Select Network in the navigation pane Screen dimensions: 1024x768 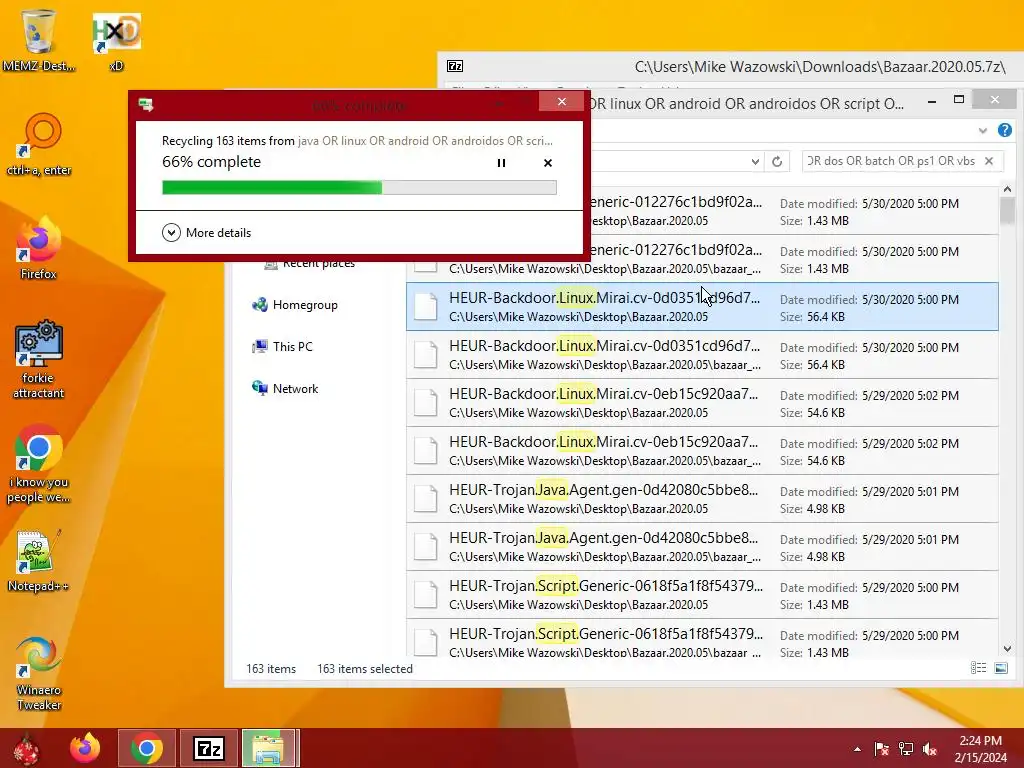[x=285, y=389]
